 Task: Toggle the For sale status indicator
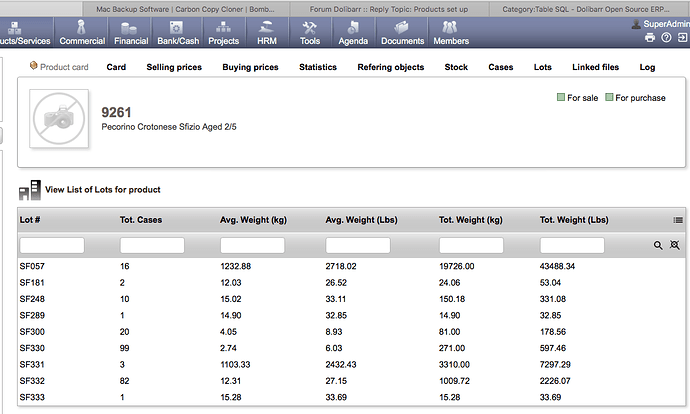561,97
